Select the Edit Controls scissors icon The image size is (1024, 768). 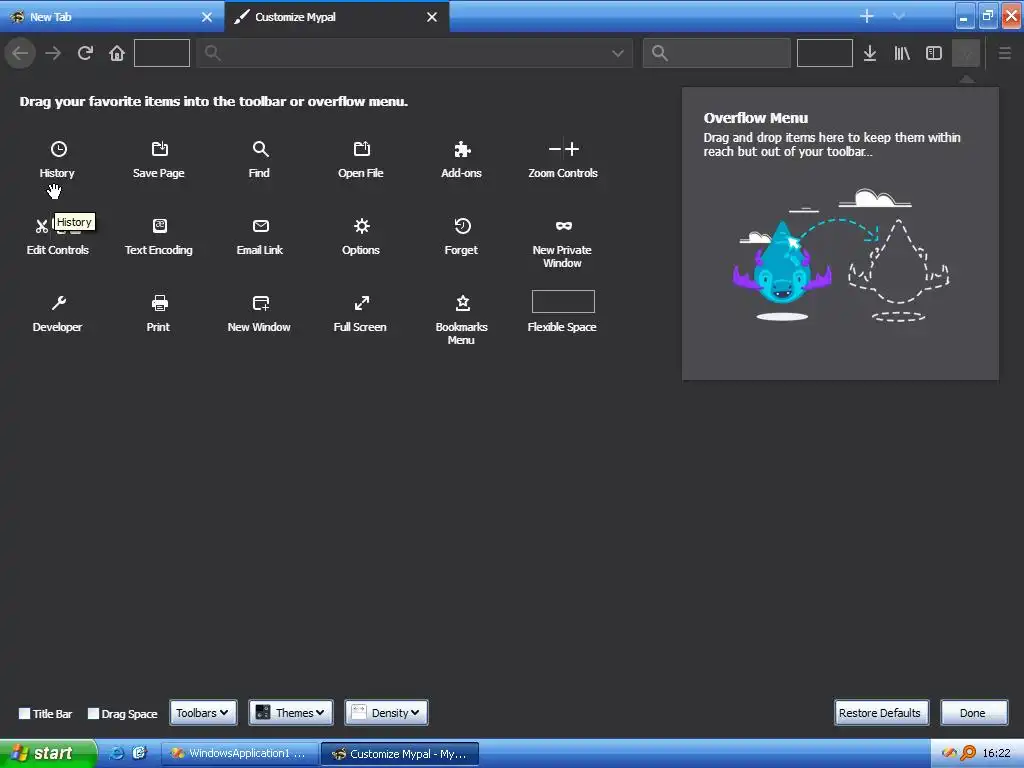pos(42,226)
